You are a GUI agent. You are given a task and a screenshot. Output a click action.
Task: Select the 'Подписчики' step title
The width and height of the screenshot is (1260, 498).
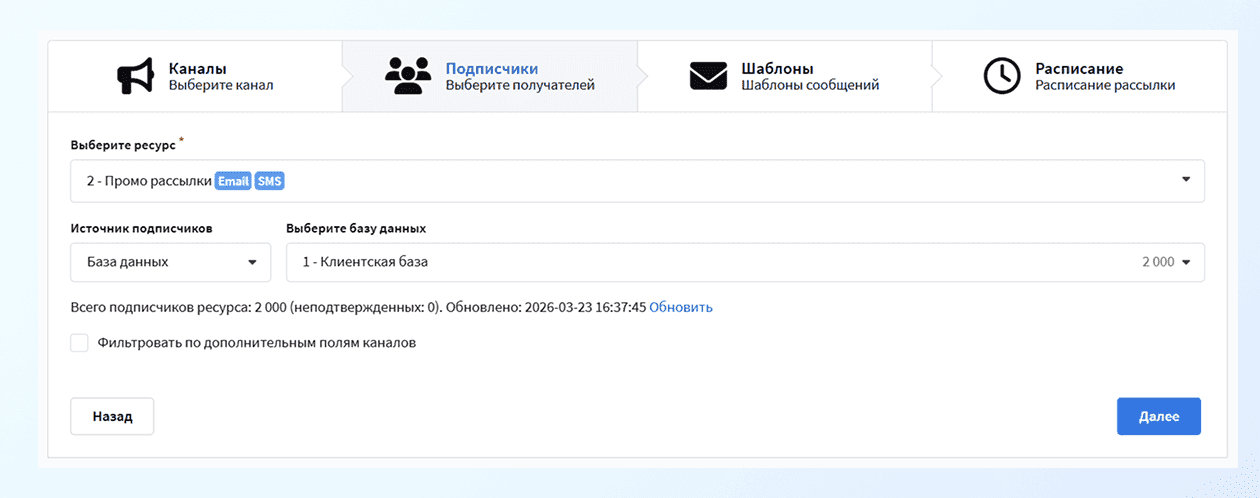(x=492, y=69)
